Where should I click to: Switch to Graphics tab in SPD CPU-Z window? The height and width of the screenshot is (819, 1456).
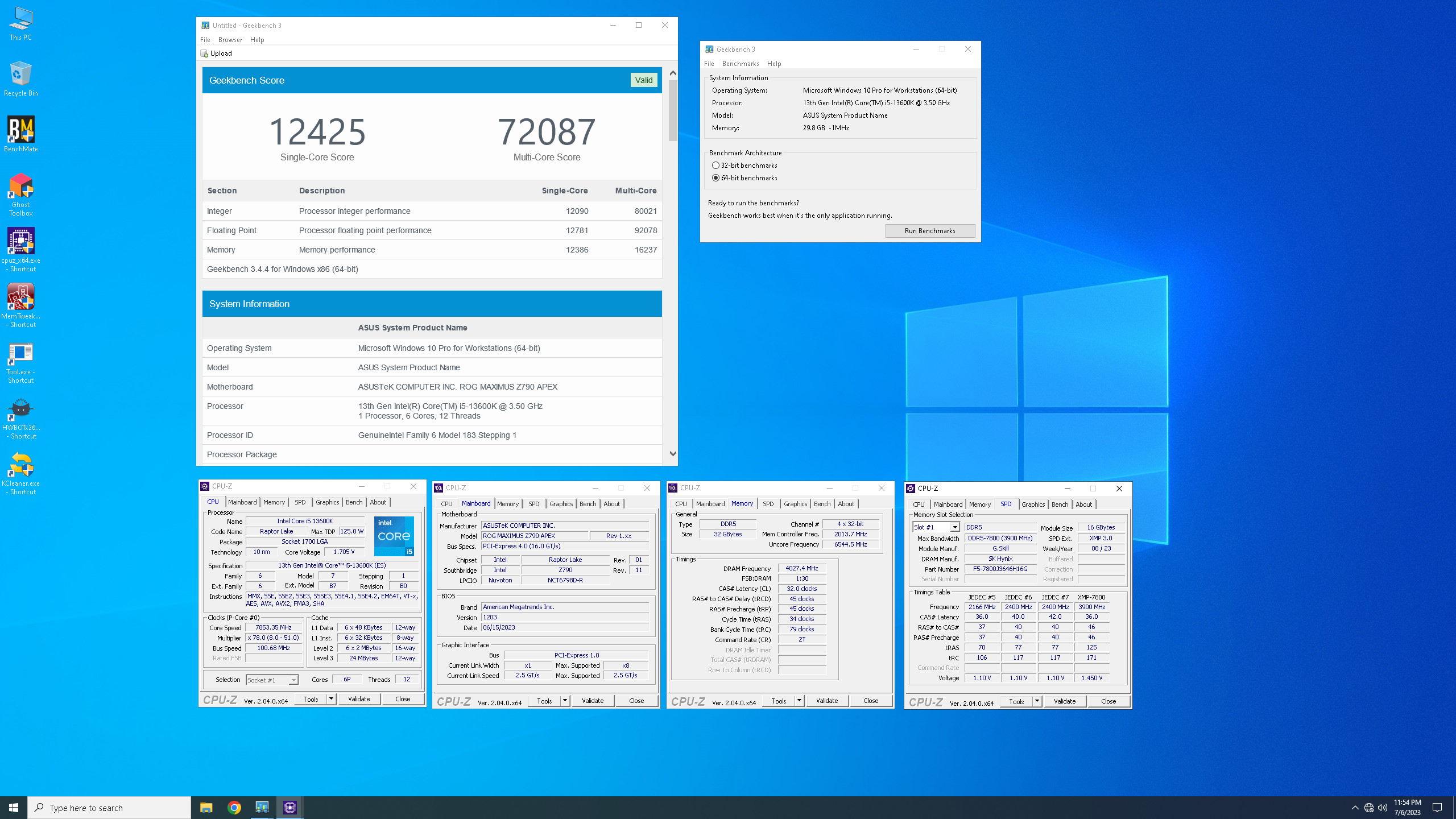pos(1033,504)
